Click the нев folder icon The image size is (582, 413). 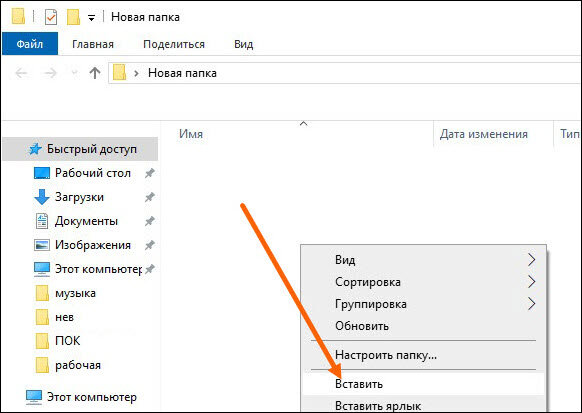coord(42,317)
